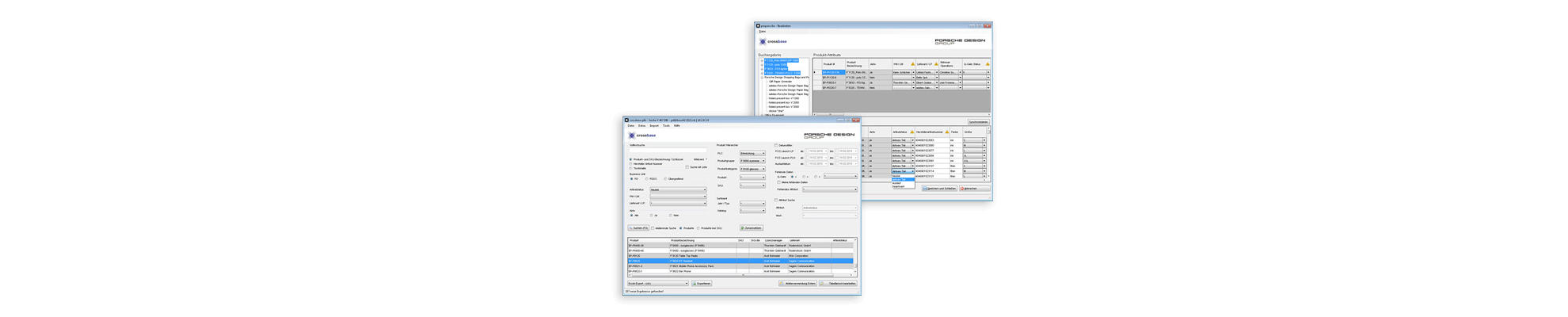Enable the Suche mit Liste checkbox

(x=687, y=167)
